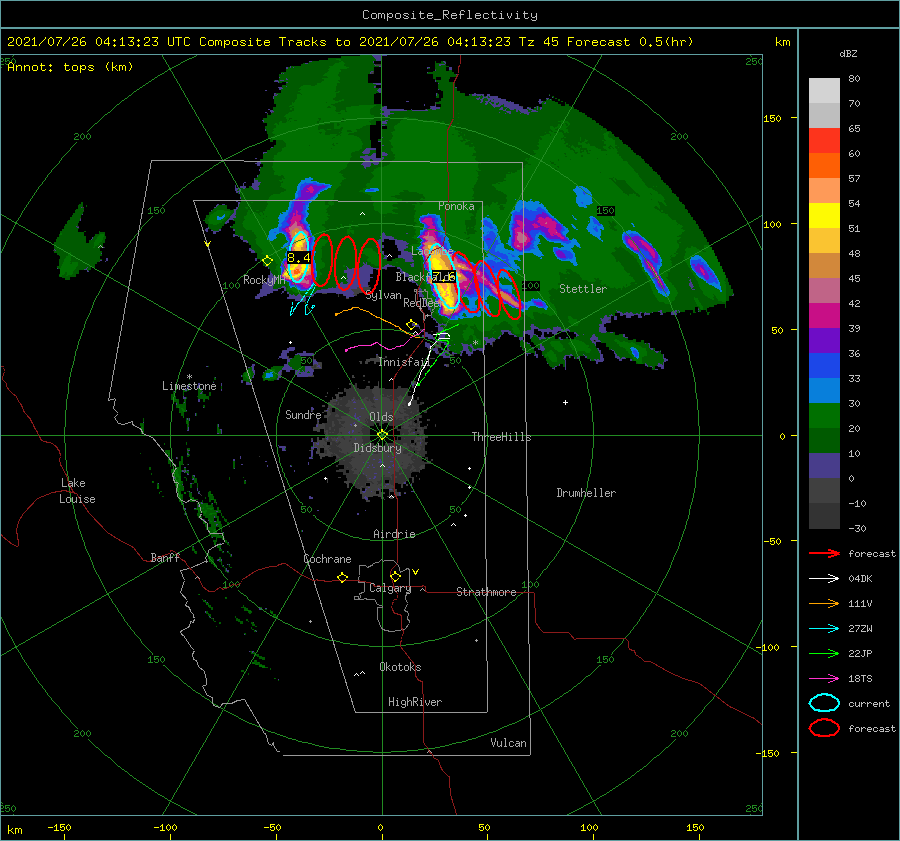Click the Airdrie city label

pyautogui.click(x=394, y=534)
